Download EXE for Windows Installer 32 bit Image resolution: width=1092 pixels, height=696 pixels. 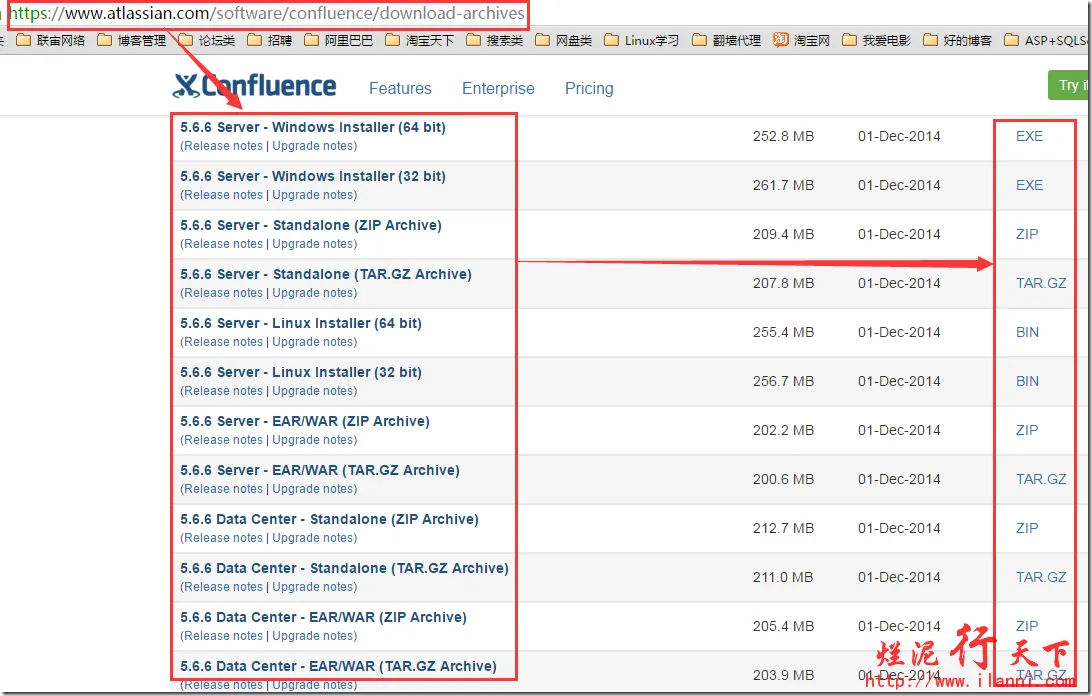pyautogui.click(x=1029, y=185)
